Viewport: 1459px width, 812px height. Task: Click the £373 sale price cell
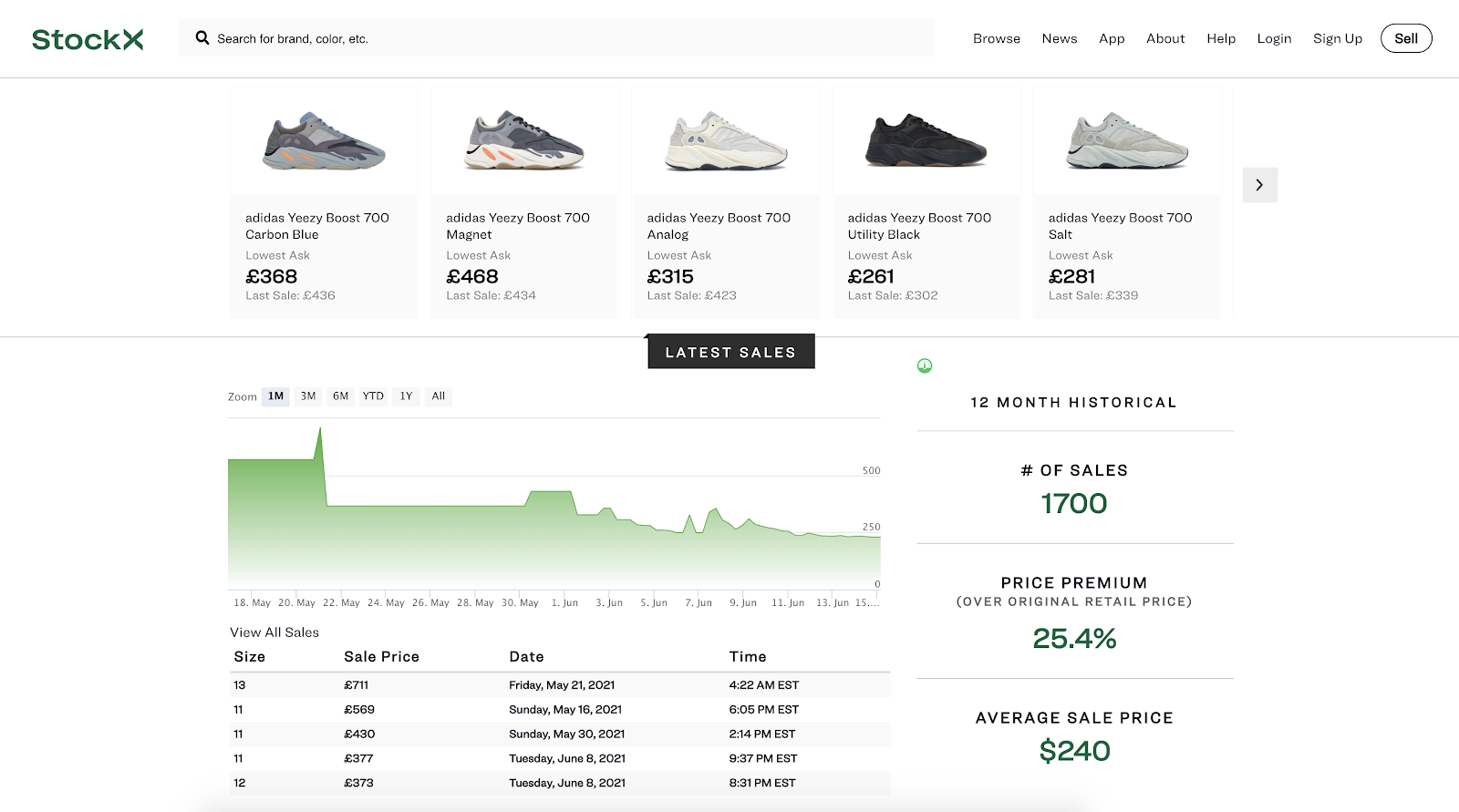358,784
